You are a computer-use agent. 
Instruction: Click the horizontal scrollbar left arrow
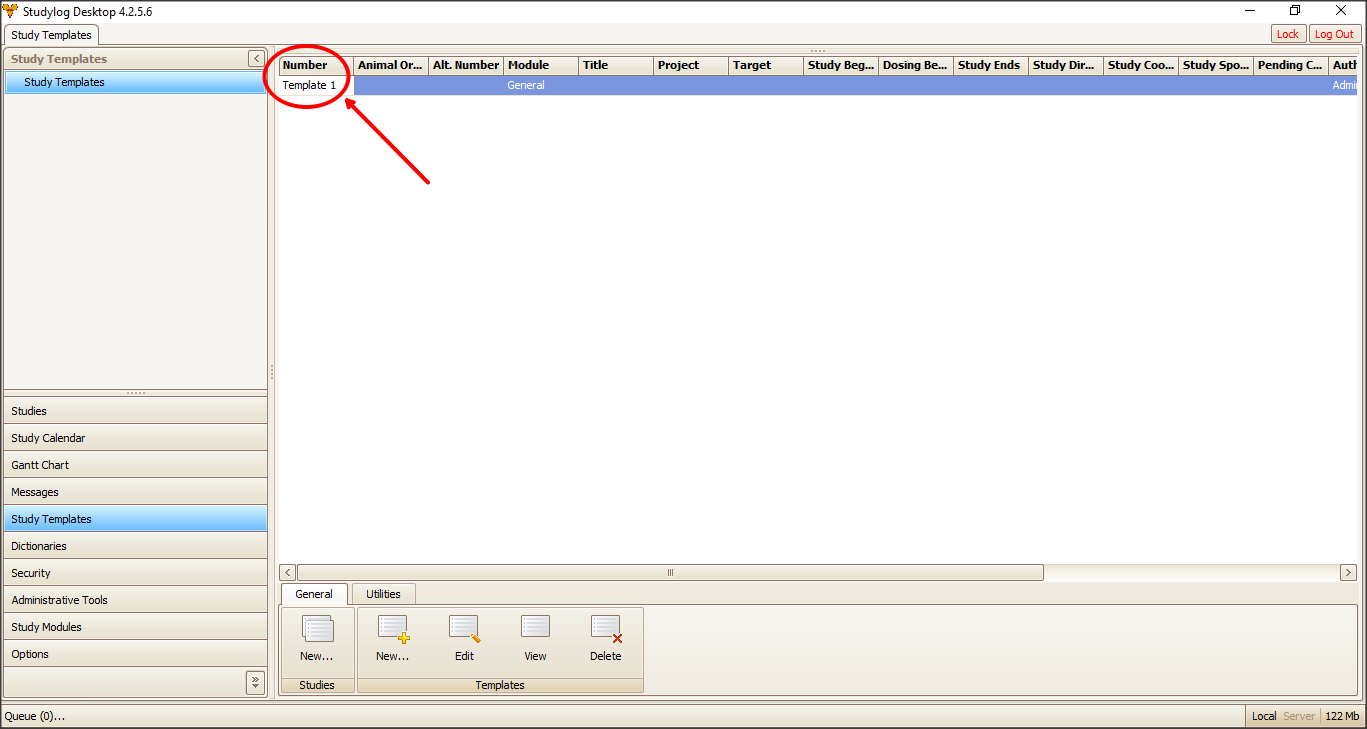coord(288,572)
